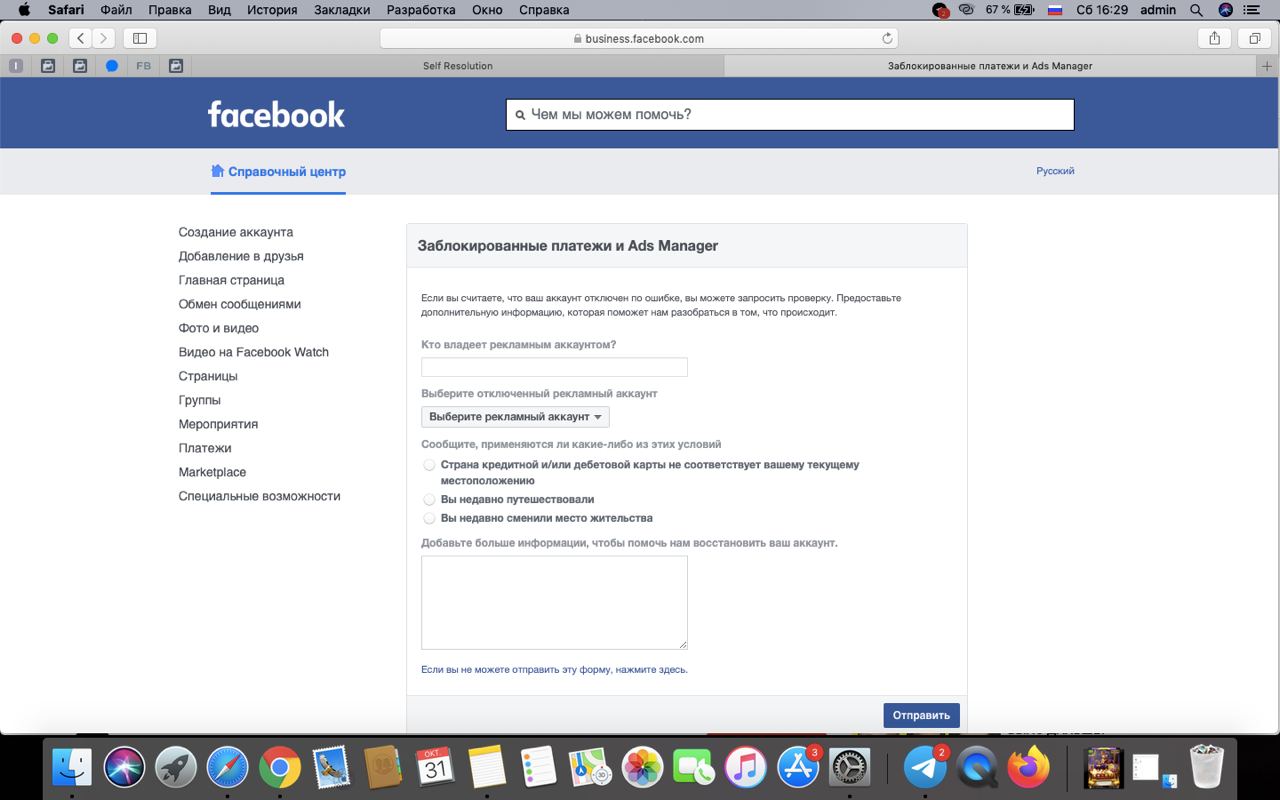The height and width of the screenshot is (800, 1280).
Task: Open Firefox from the dock
Action: tap(1029, 768)
